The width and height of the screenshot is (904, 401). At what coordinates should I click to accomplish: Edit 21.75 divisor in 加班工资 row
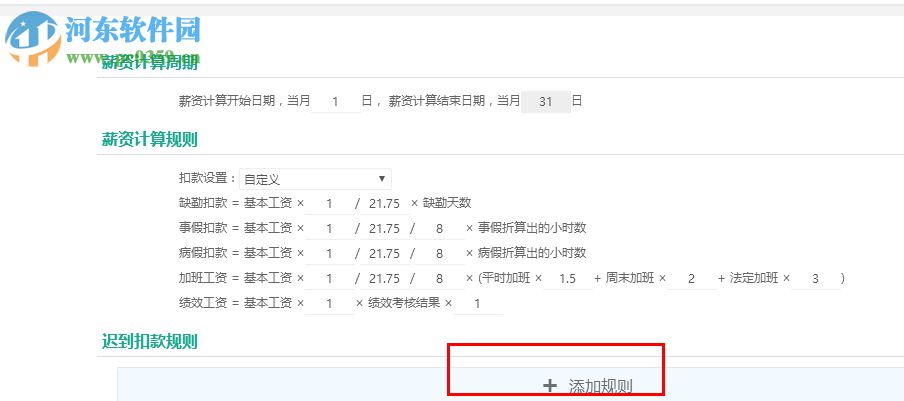pyautogui.click(x=385, y=278)
